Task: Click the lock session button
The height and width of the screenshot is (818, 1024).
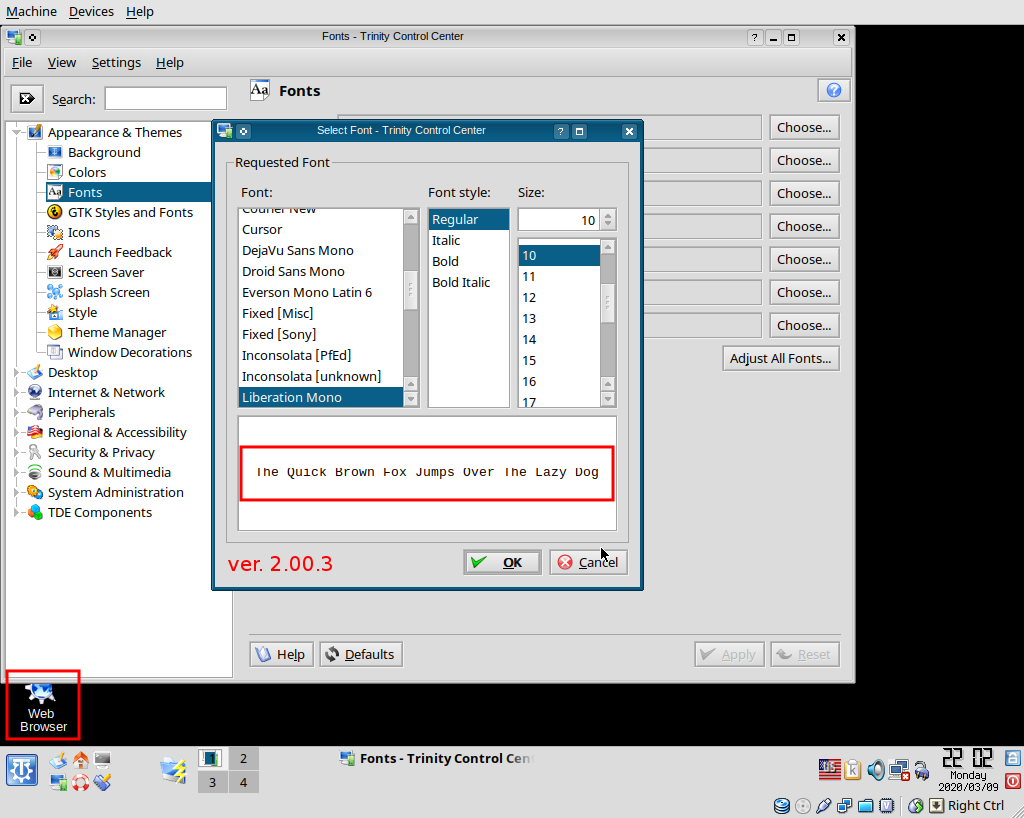Action: [1012, 758]
